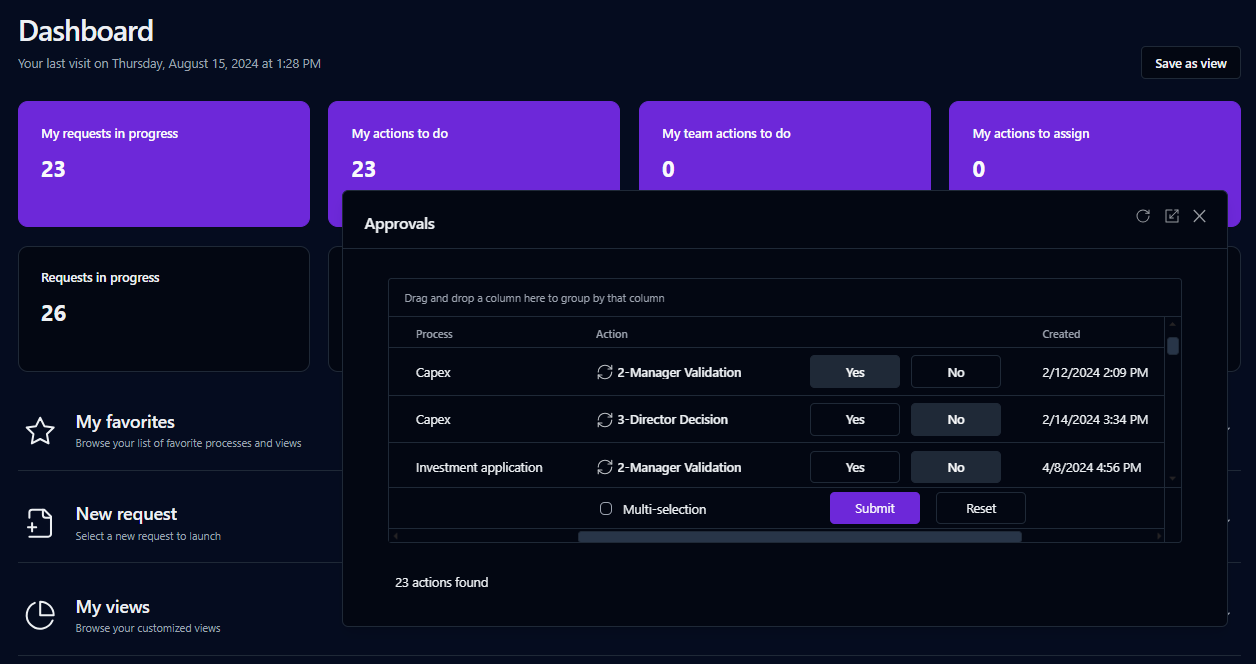Enable the Multi-selection checkbox

[x=606, y=509]
